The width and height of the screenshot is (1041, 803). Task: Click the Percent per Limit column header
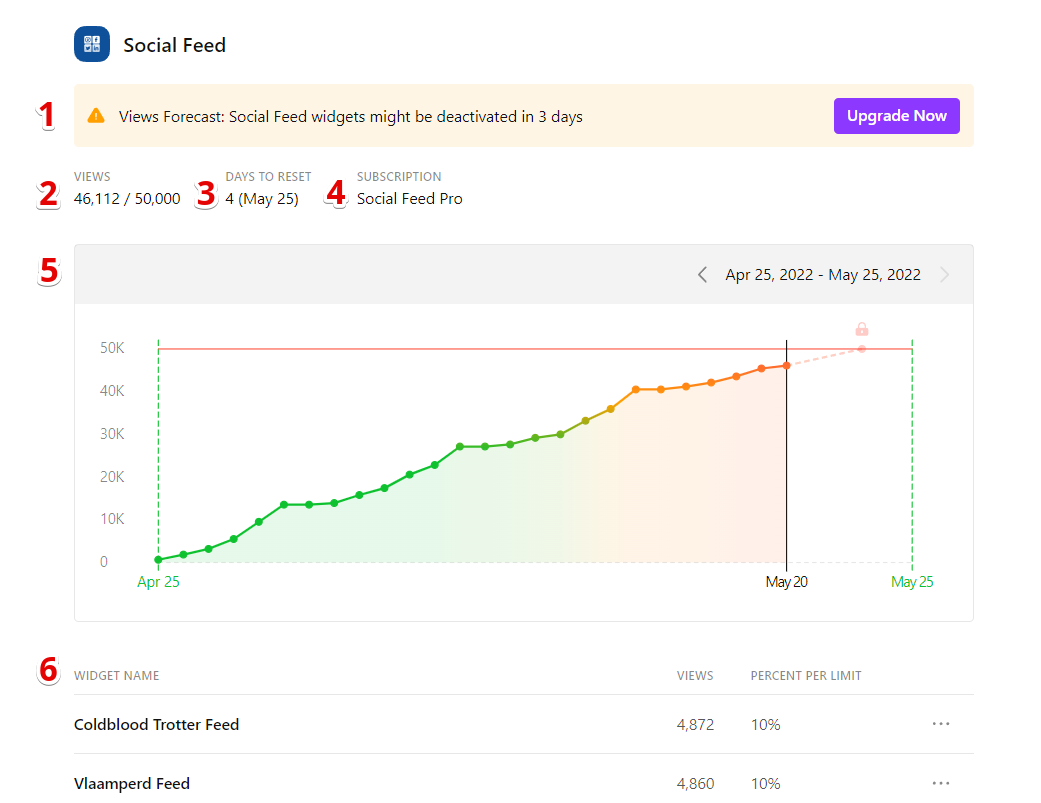coord(806,675)
